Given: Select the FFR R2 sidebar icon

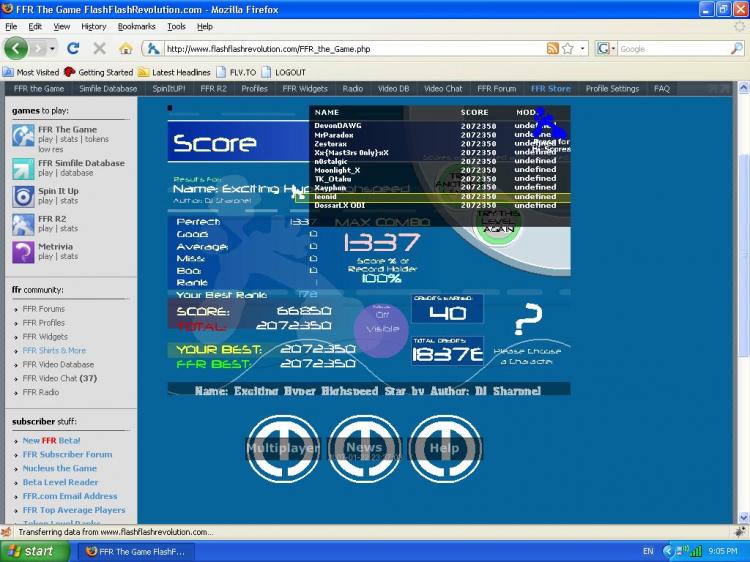Looking at the screenshot, I should [23, 225].
